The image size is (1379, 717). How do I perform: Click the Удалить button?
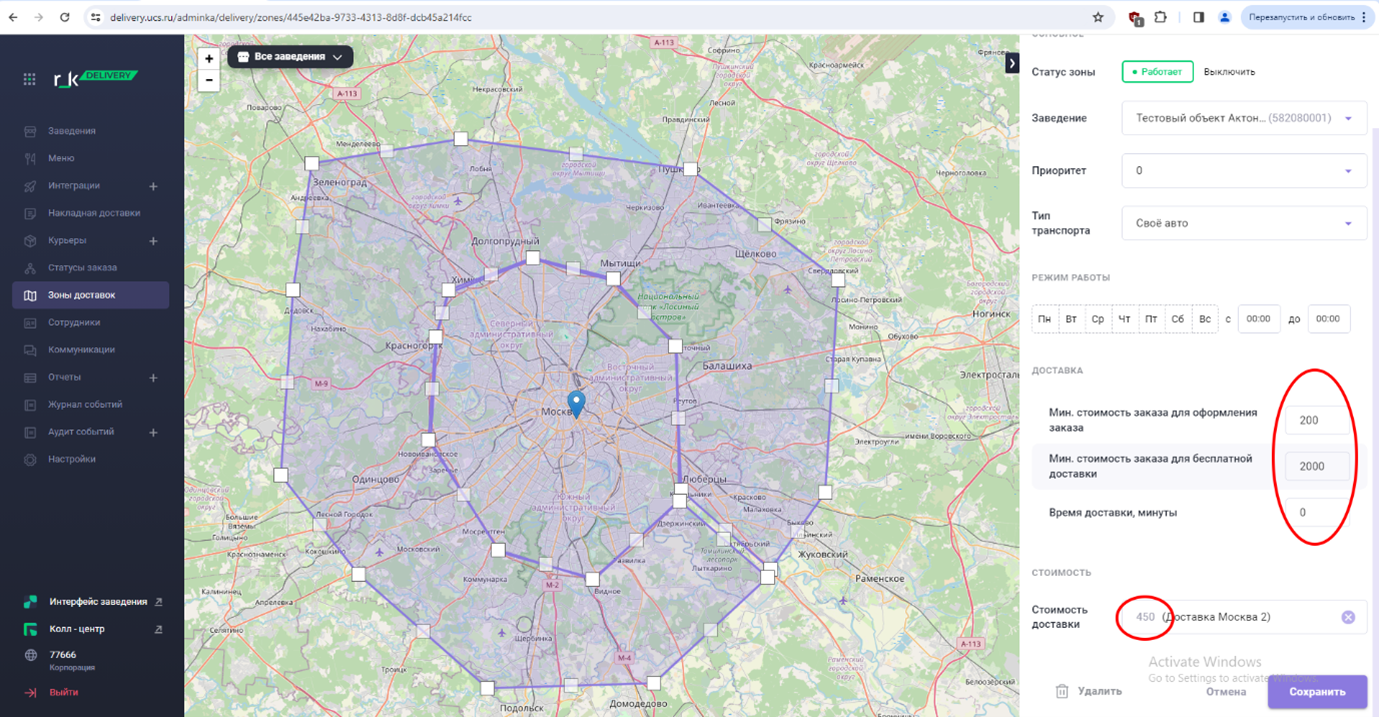click(1089, 691)
